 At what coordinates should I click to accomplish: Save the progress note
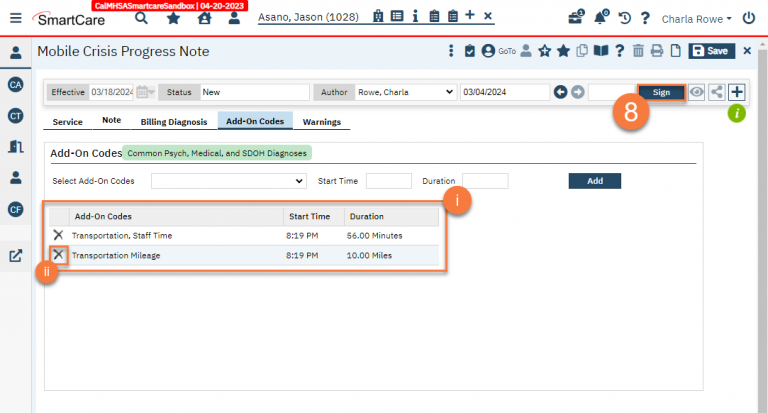click(710, 51)
